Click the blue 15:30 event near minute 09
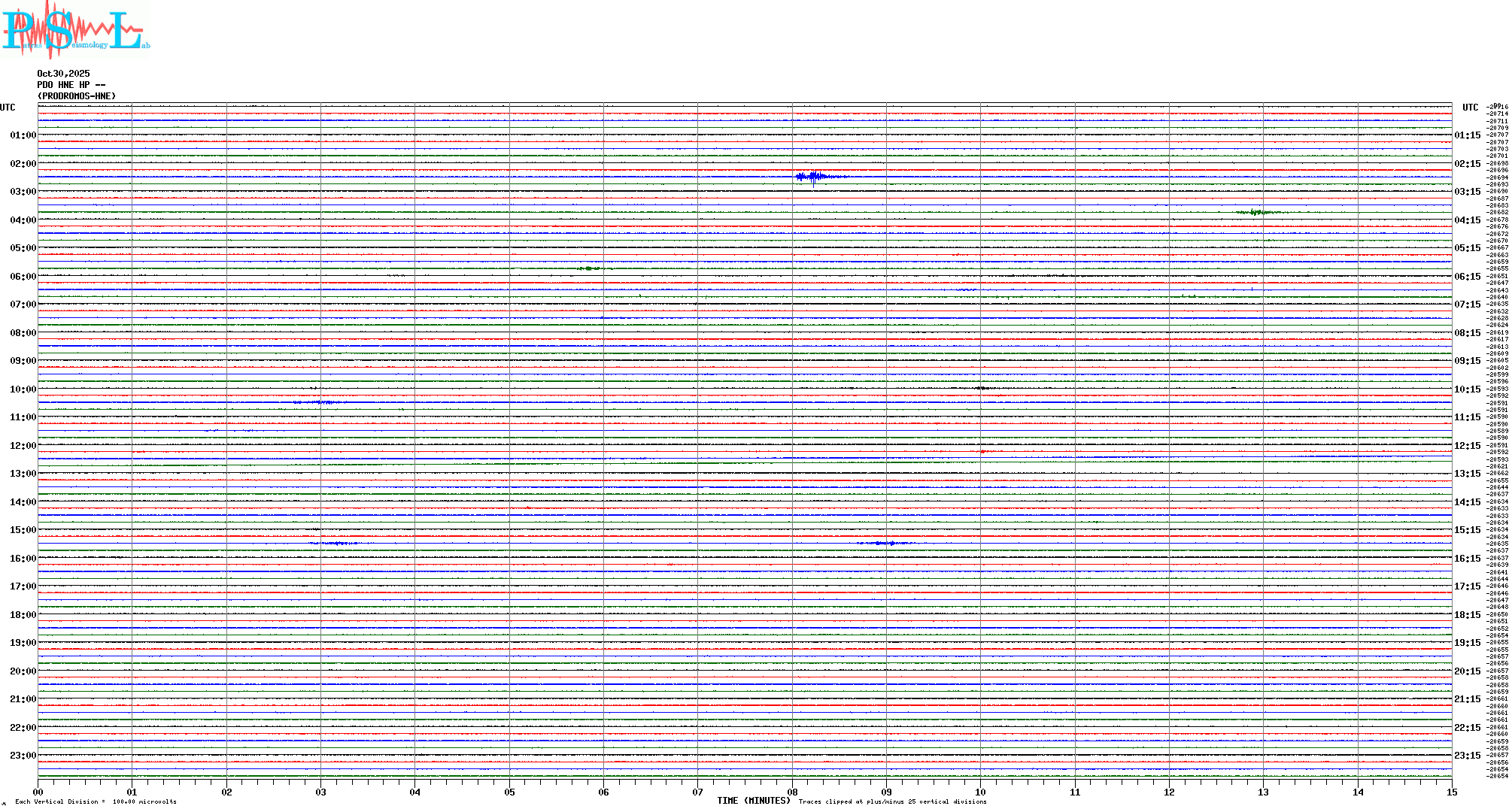 click(x=884, y=543)
